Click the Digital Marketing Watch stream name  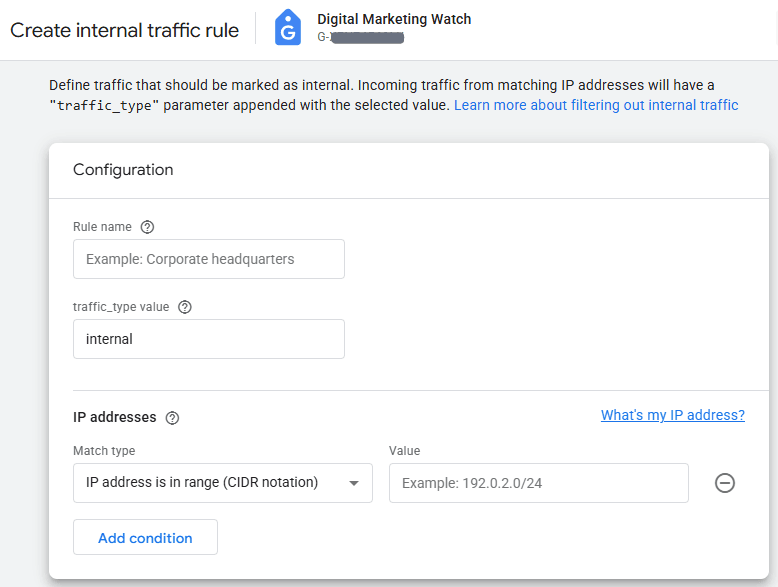coord(394,19)
